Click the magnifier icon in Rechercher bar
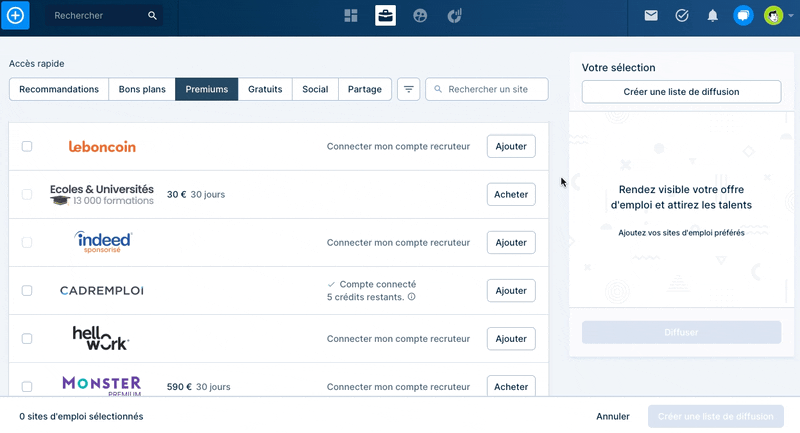Image resolution: width=800 pixels, height=433 pixels. tap(152, 16)
